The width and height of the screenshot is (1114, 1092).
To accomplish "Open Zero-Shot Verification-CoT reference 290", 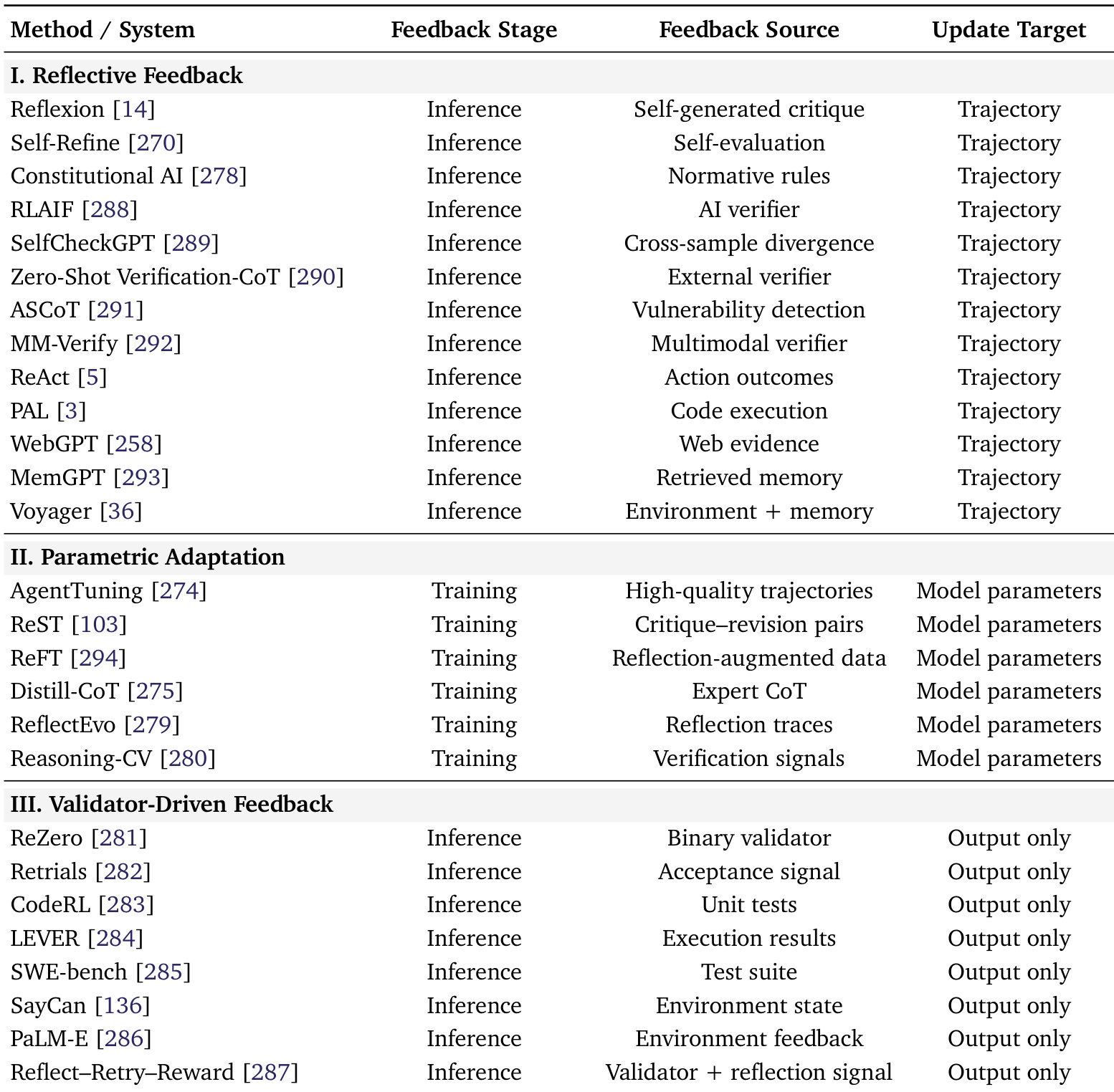I will pos(316,277).
